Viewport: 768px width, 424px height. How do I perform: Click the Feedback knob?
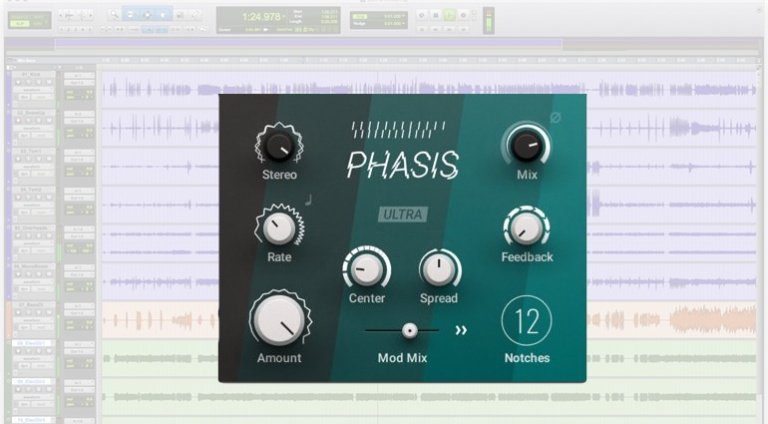[527, 228]
